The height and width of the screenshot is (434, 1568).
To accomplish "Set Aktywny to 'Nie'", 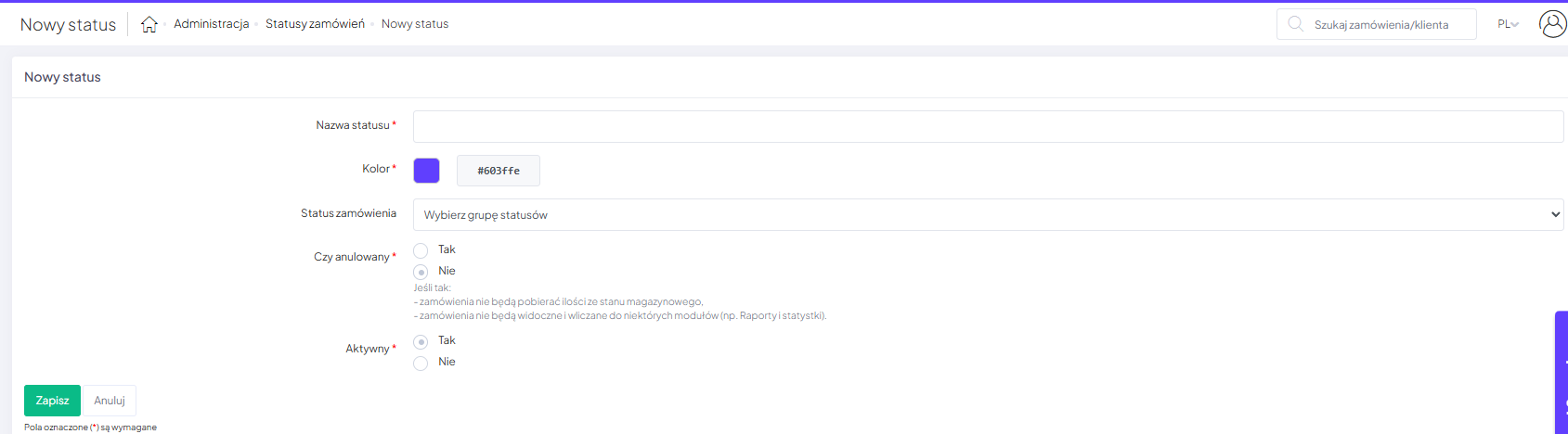I will tap(421, 363).
